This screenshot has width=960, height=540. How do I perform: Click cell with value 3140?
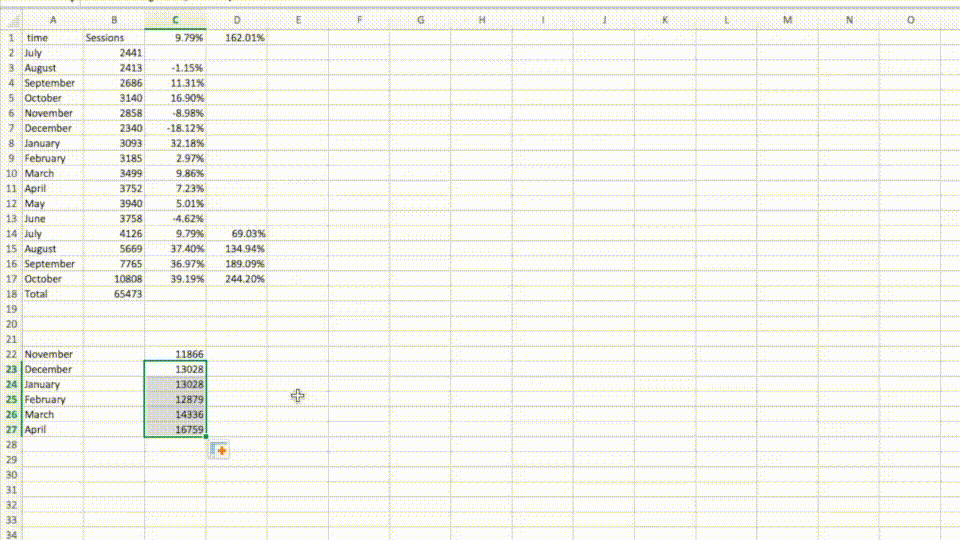114,98
